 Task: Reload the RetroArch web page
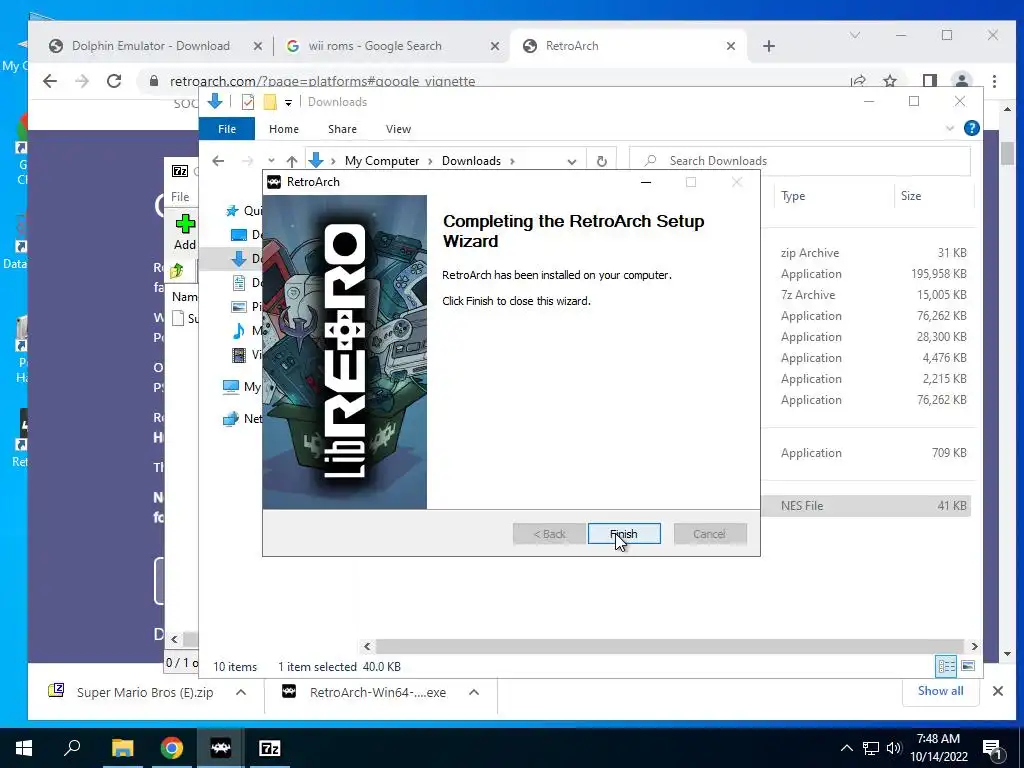coord(114,81)
